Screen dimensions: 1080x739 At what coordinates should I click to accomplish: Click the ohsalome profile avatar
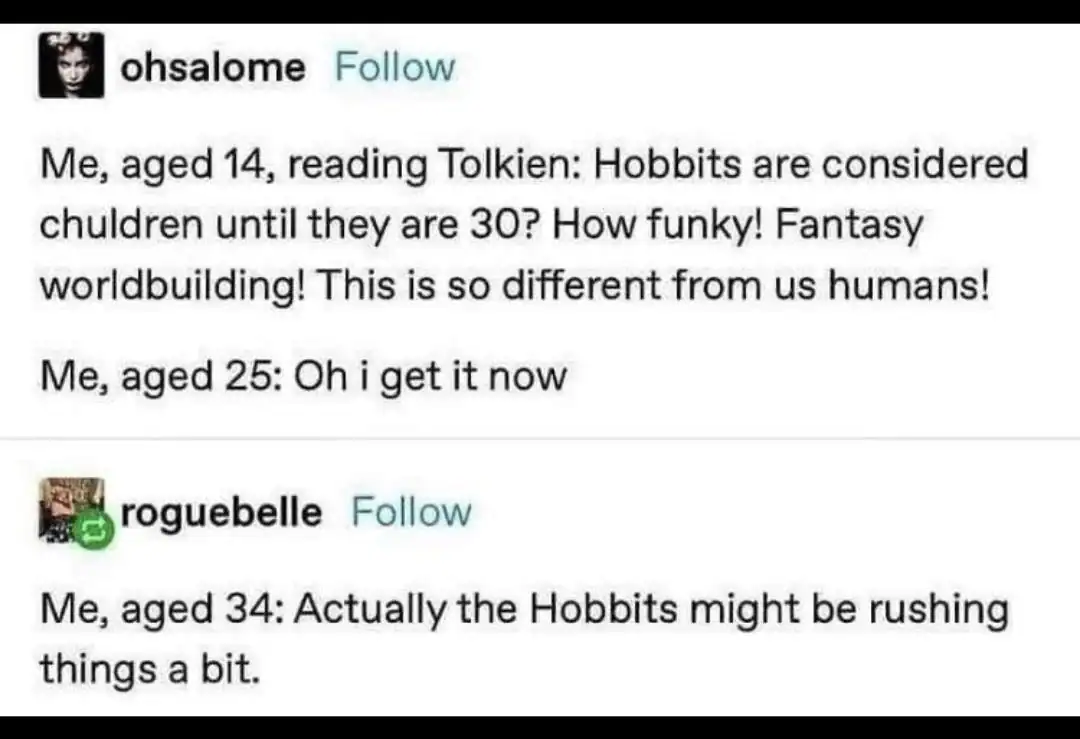point(71,67)
